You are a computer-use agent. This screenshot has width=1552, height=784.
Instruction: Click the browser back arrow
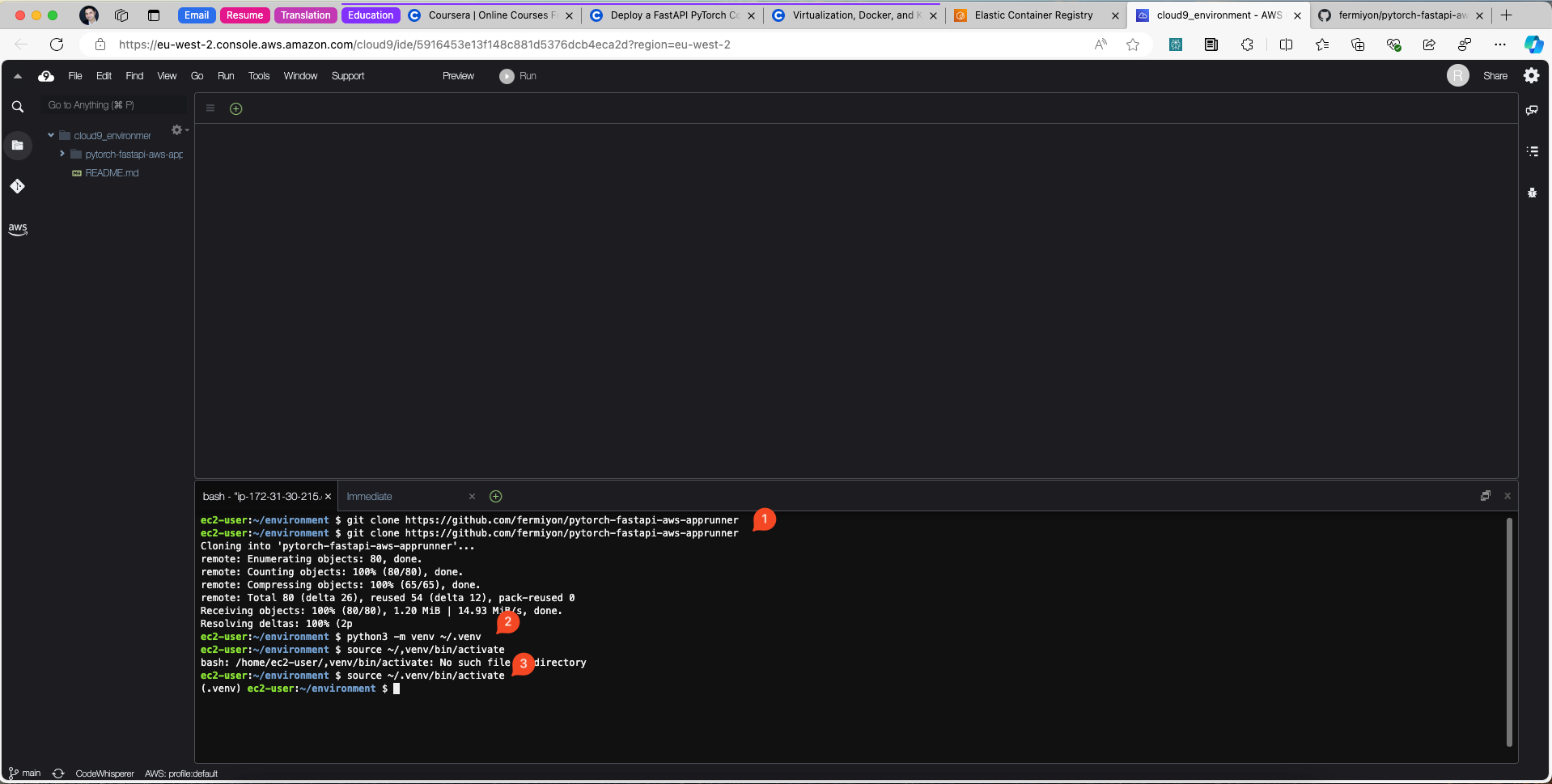[21, 44]
